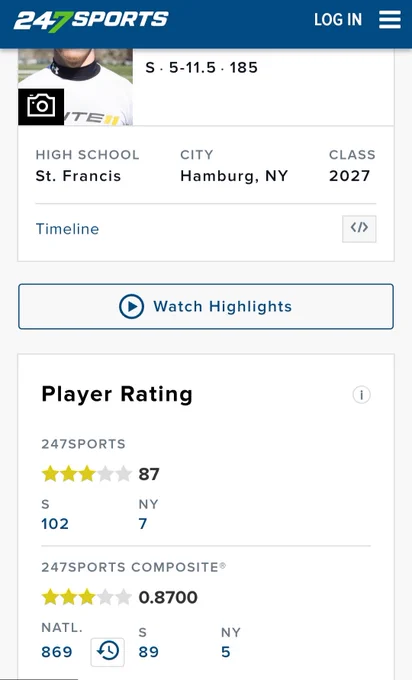Screen dimensions: 412x680
Task: Open the composite safety ranking 89
Action: 149,652
